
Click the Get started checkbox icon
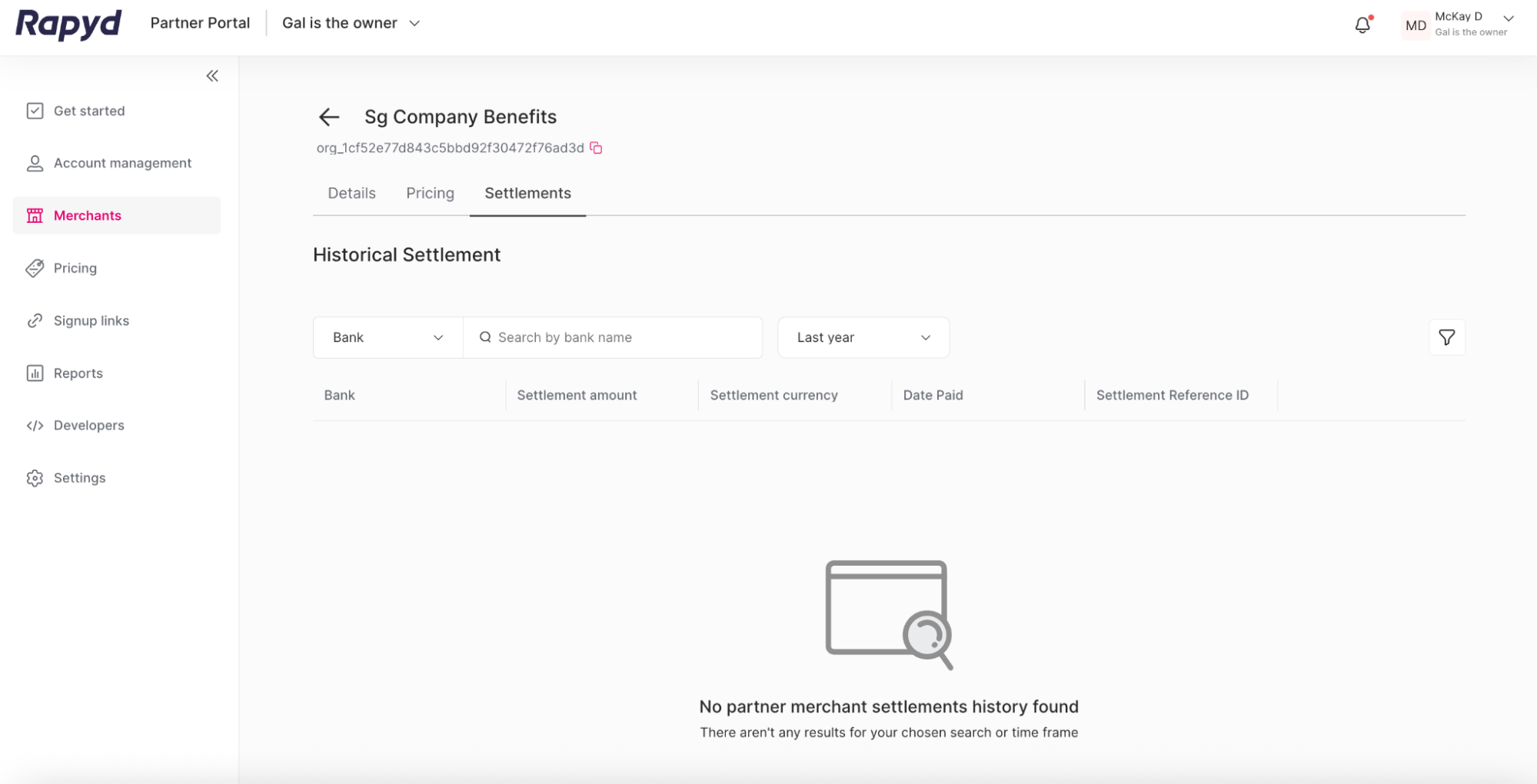point(35,111)
